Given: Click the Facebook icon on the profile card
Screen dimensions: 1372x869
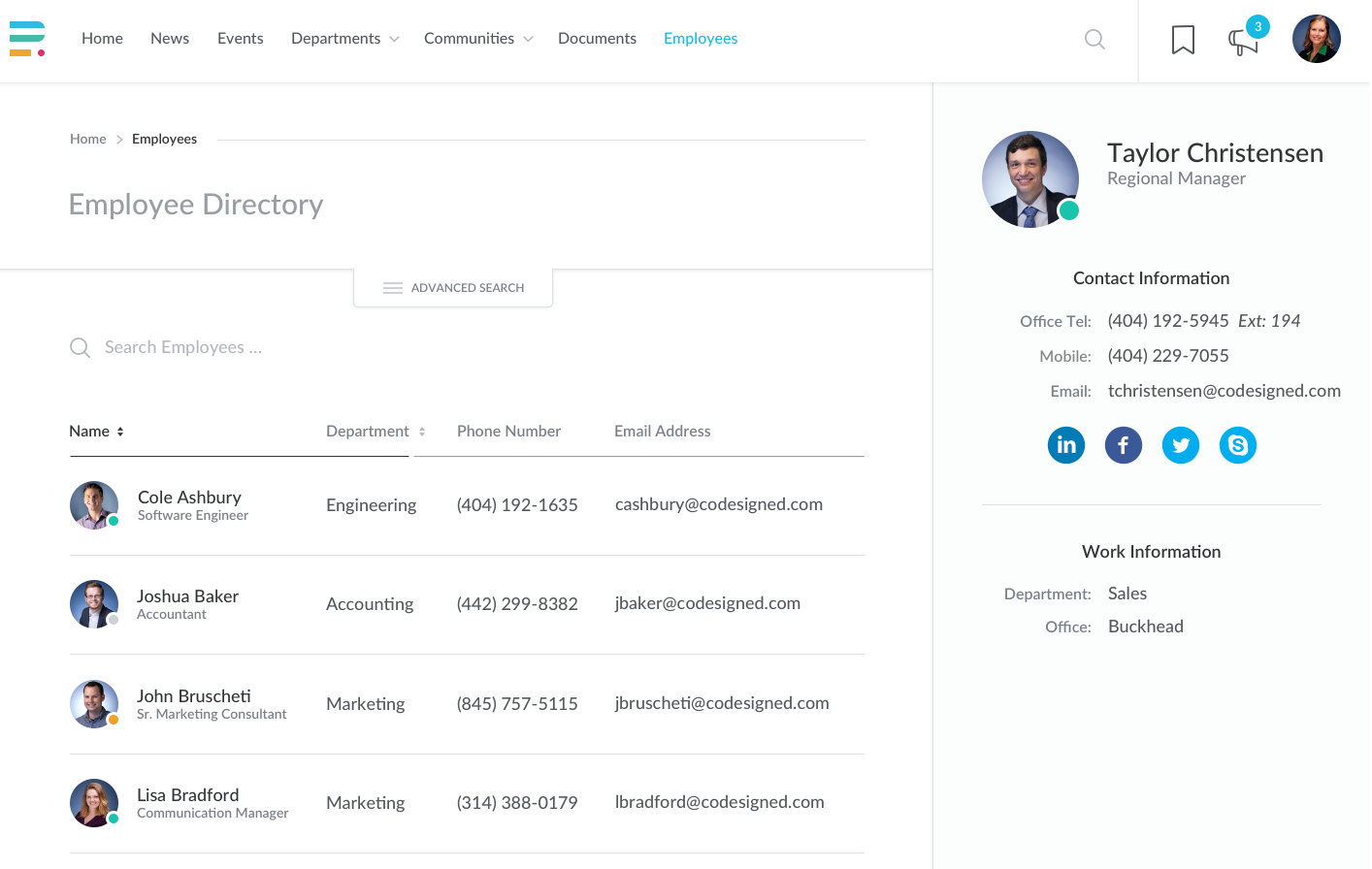Looking at the screenshot, I should 1124,444.
